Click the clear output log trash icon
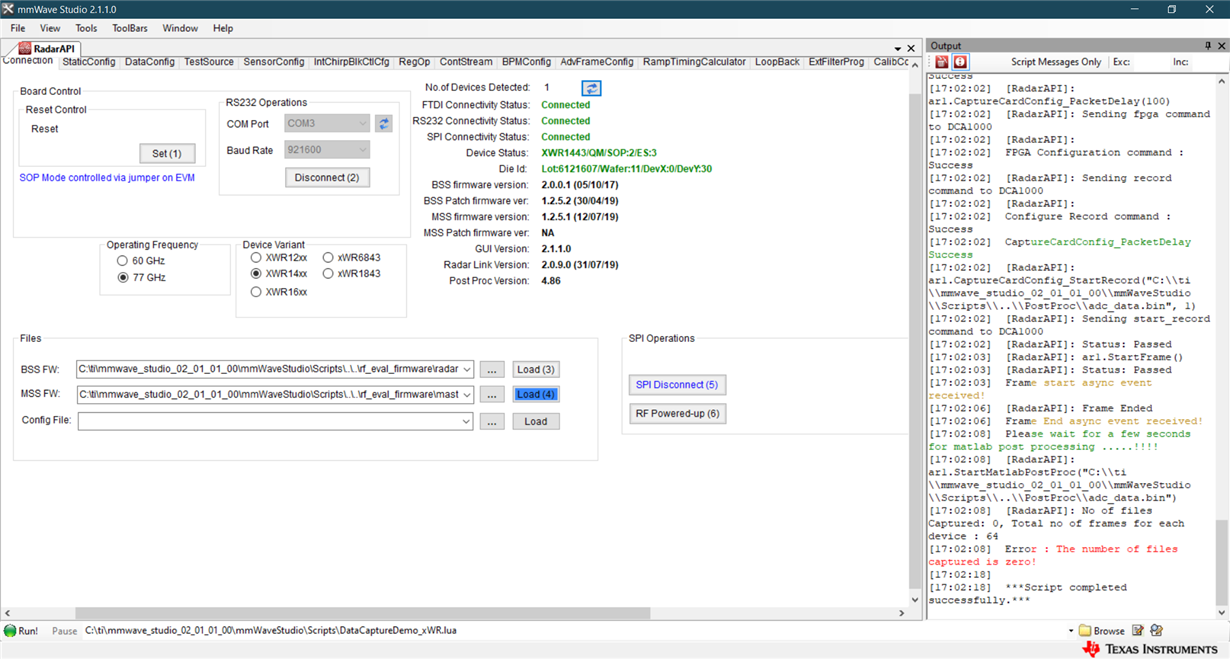This screenshot has height=659, width=1230. pyautogui.click(x=942, y=62)
